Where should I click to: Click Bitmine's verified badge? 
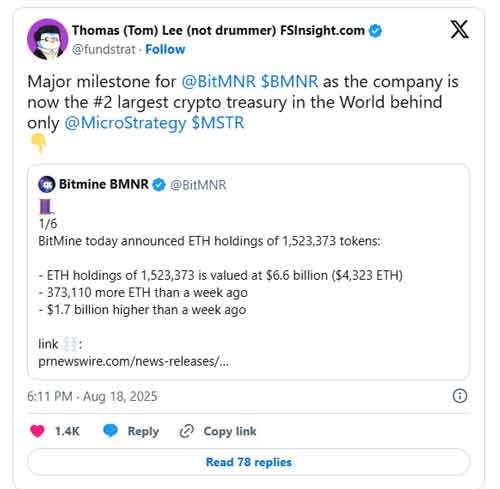pyautogui.click(x=159, y=185)
